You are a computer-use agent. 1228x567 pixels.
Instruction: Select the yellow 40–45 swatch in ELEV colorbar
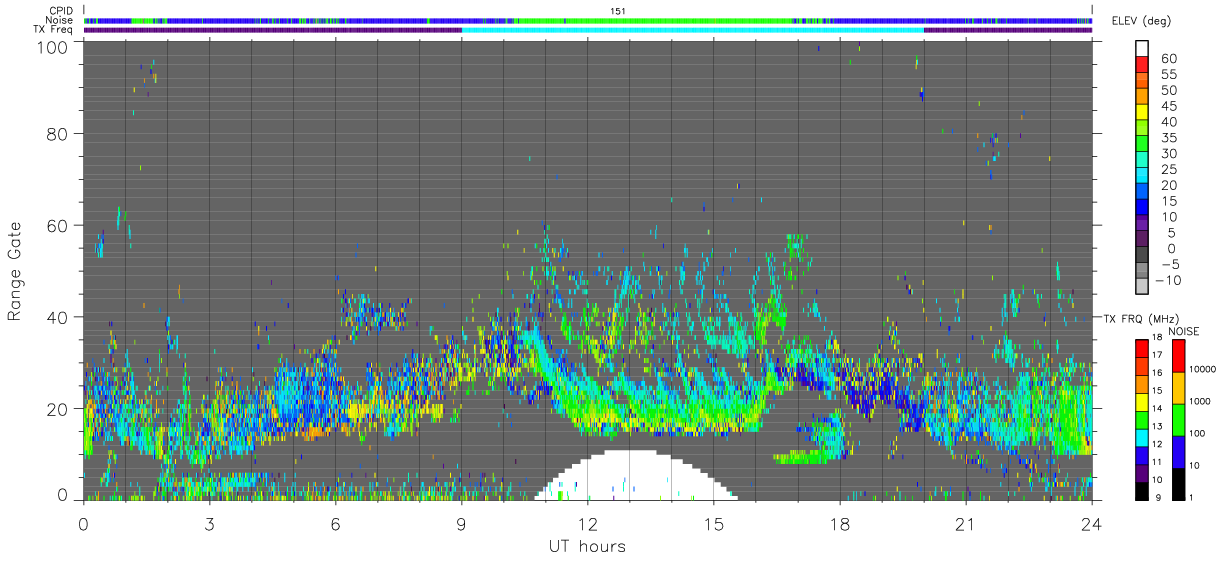[1142, 113]
